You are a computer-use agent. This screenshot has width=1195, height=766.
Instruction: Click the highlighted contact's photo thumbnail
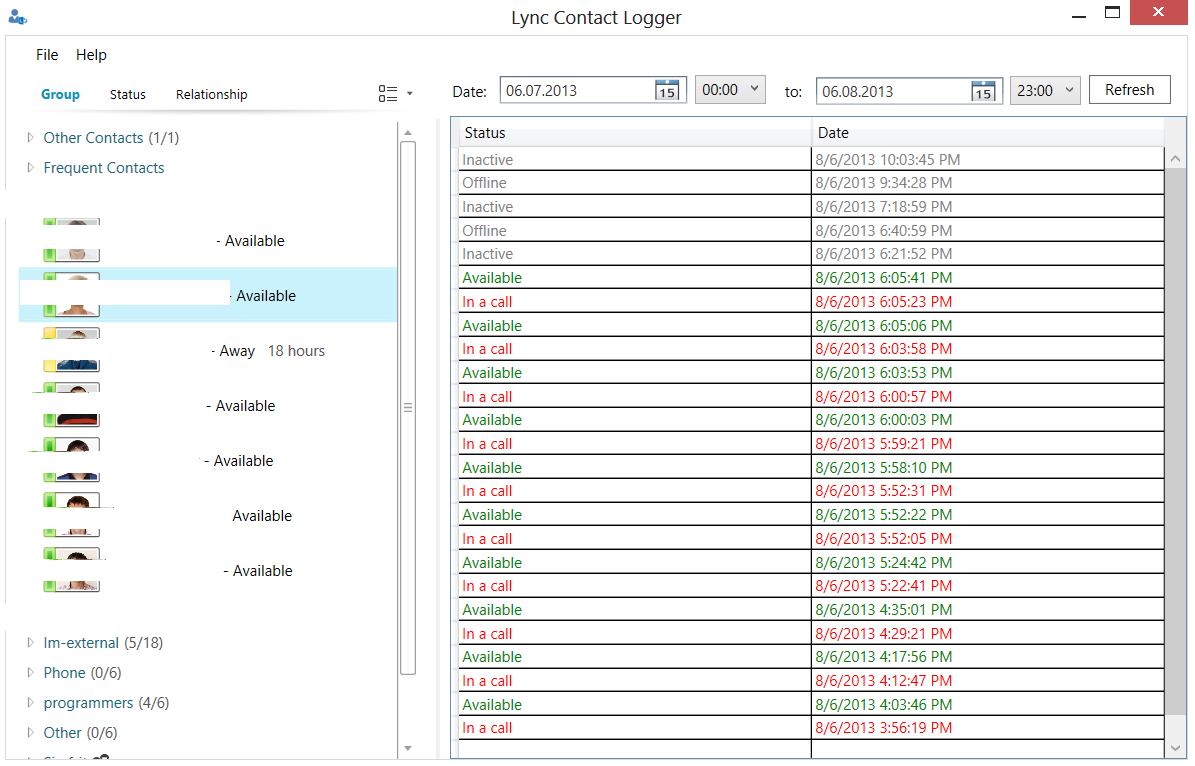click(x=72, y=294)
